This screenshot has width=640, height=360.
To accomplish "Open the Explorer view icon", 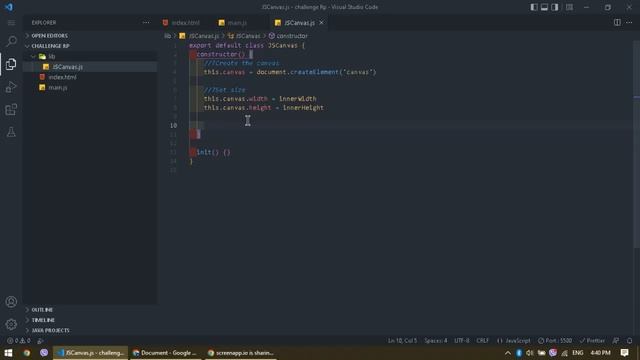I will tap(11, 64).
